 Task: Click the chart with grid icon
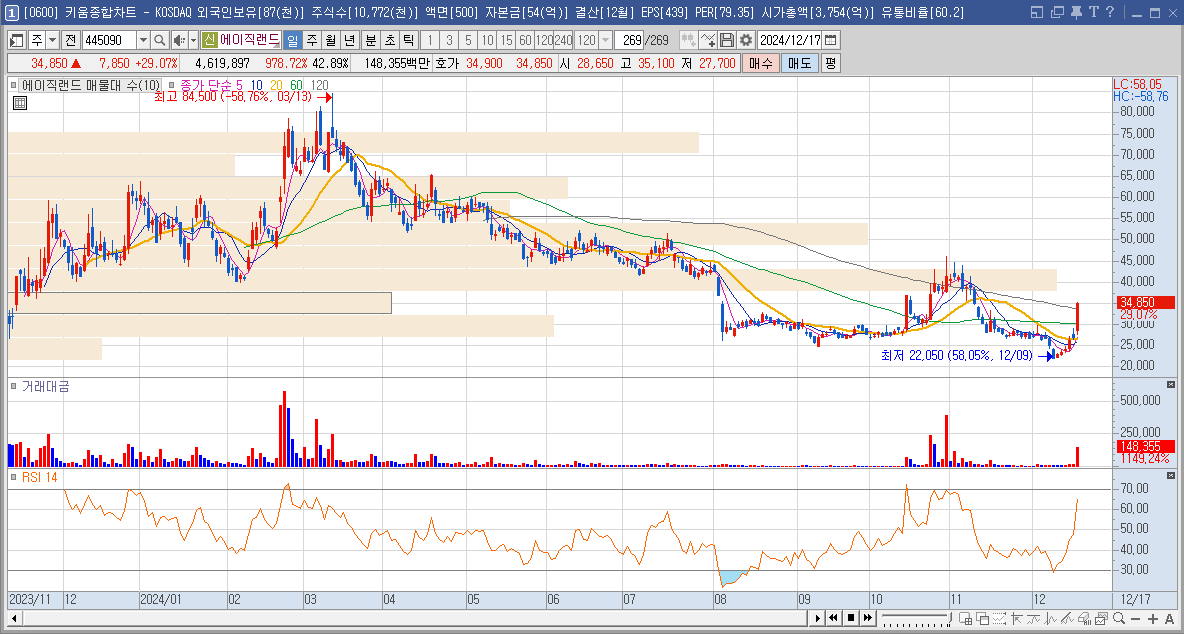click(x=966, y=619)
